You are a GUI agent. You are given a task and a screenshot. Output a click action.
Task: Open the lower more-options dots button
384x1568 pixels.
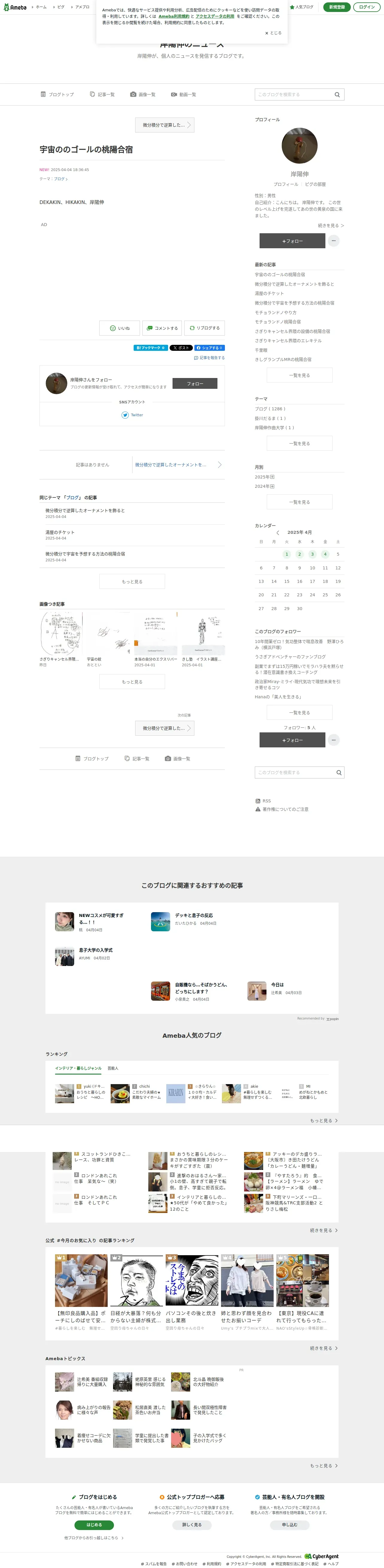click(333, 740)
